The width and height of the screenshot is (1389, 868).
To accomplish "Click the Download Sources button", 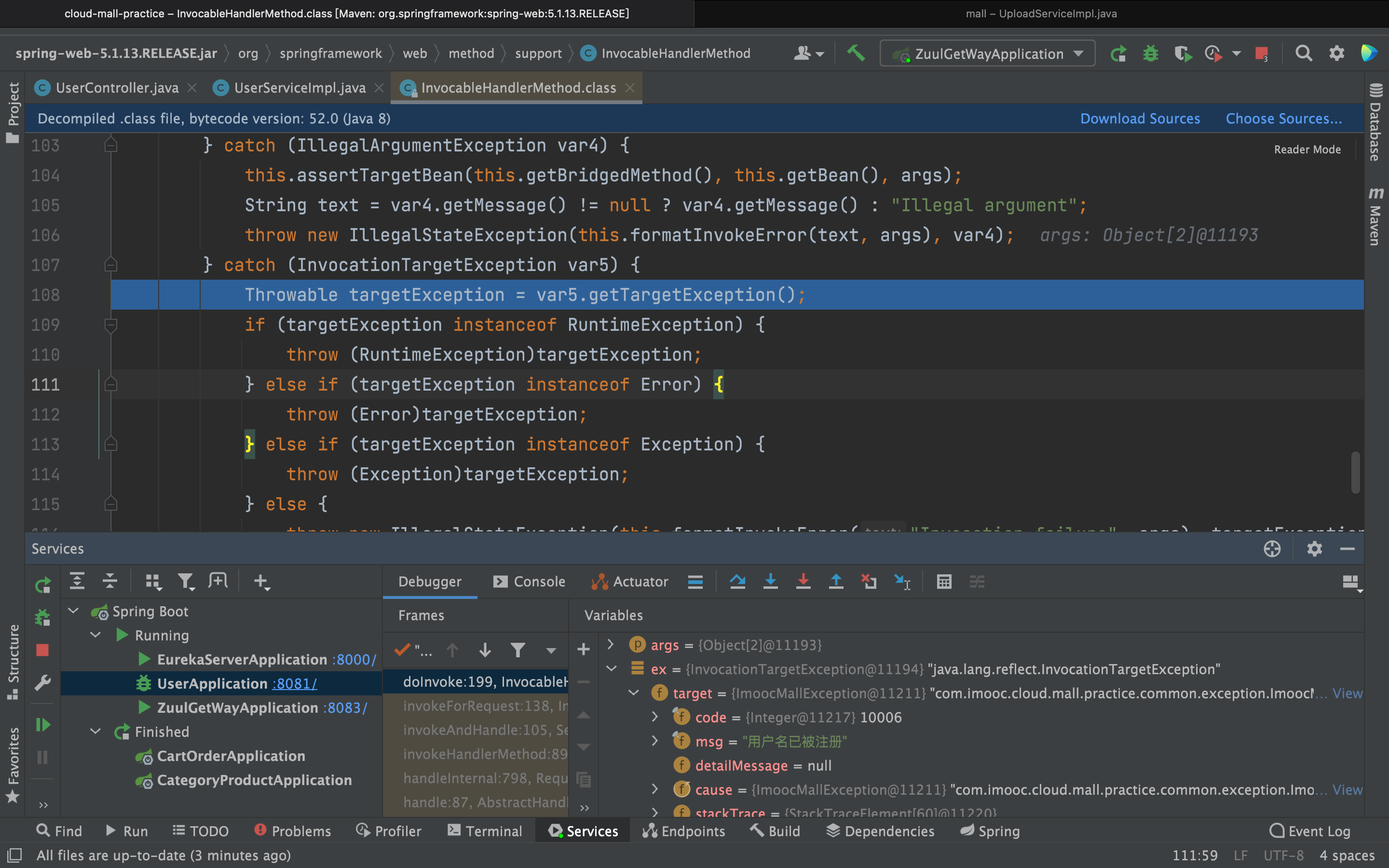I will tap(1140, 117).
